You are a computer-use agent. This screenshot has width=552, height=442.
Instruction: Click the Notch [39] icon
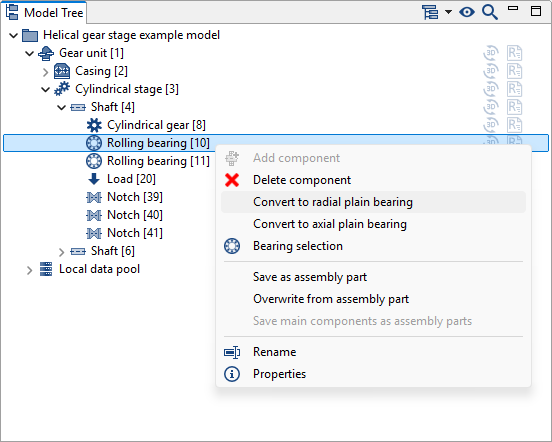tap(94, 197)
